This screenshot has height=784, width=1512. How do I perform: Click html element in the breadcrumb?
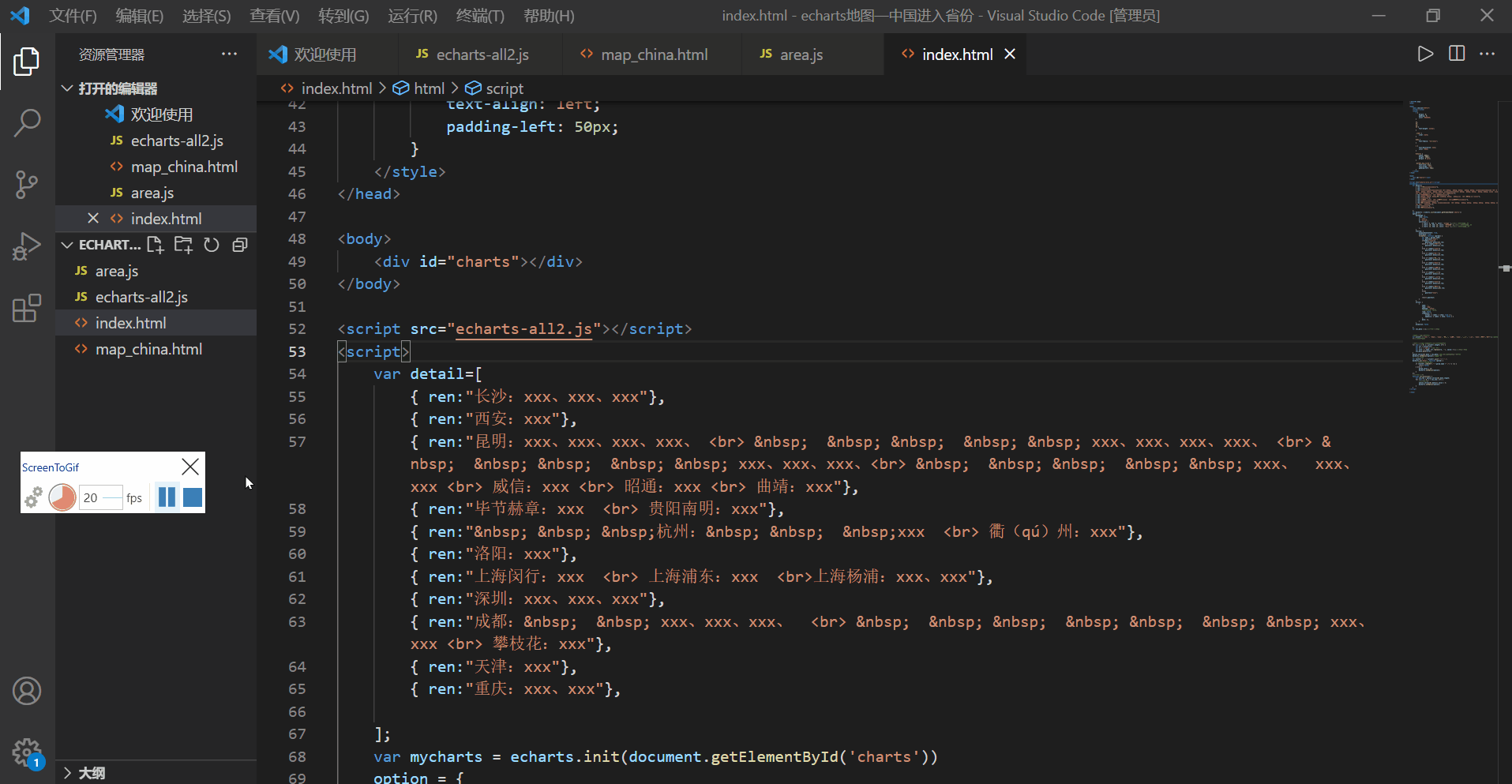(x=429, y=88)
